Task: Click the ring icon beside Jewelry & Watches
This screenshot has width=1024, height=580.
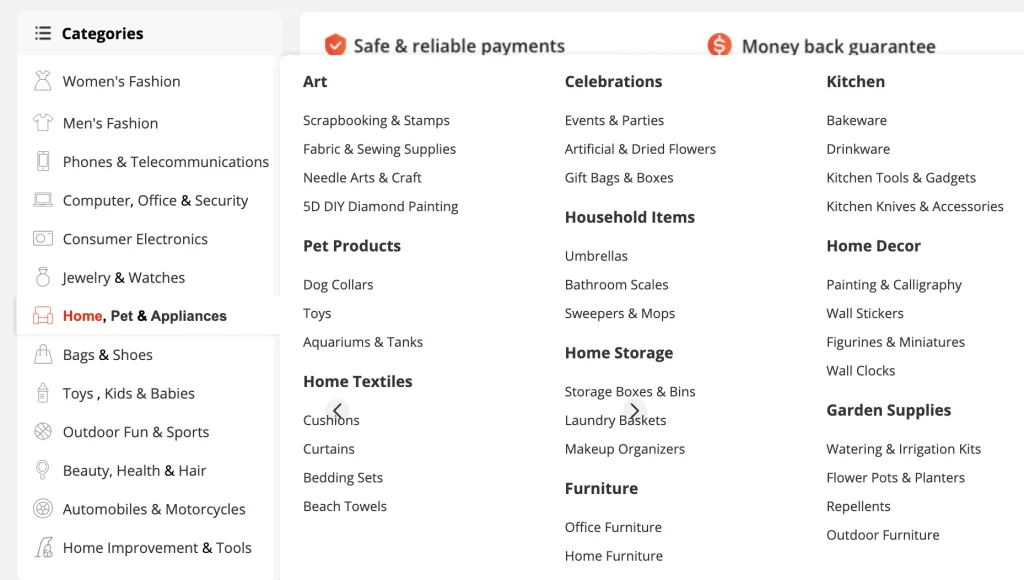Action: [42, 277]
